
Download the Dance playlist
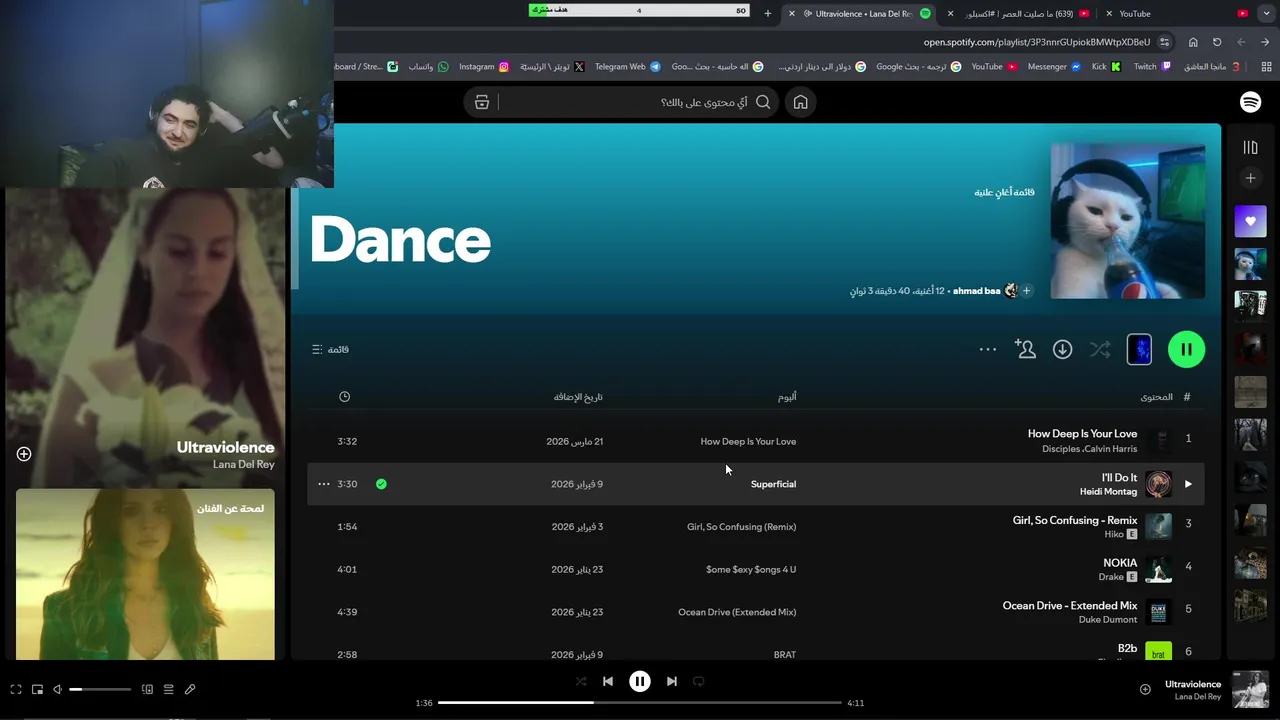(1062, 349)
